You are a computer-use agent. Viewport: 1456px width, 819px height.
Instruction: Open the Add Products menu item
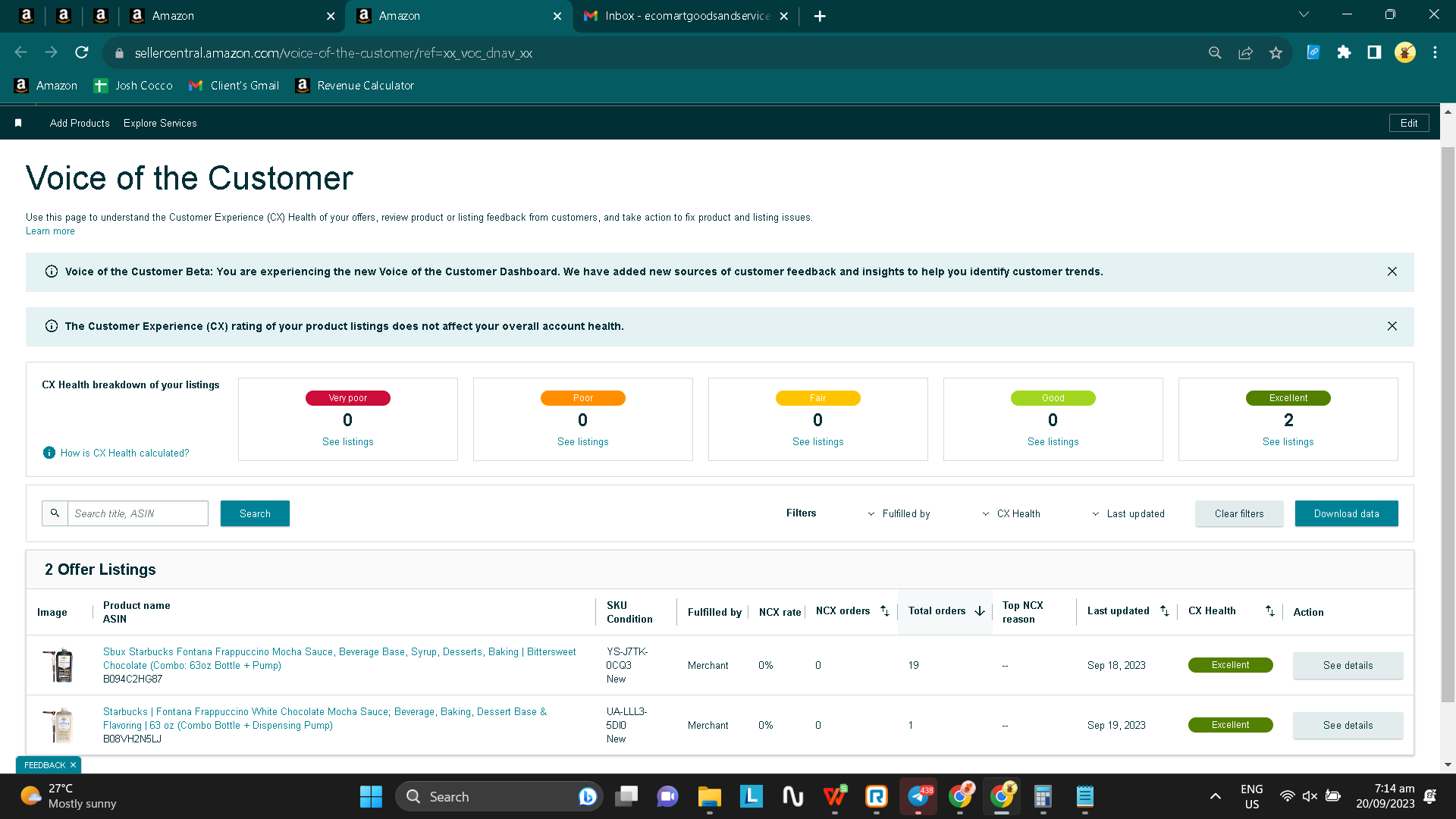tap(80, 123)
